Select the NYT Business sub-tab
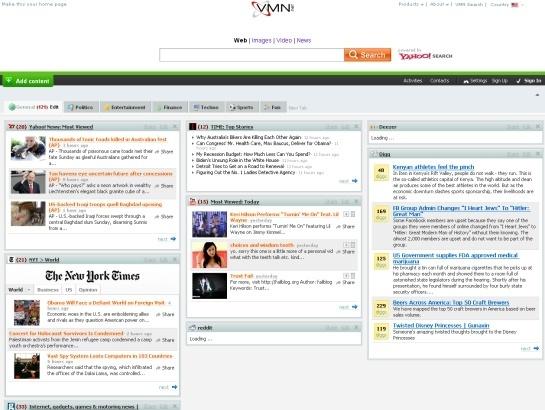The height and width of the screenshot is (410, 545). coord(48,289)
